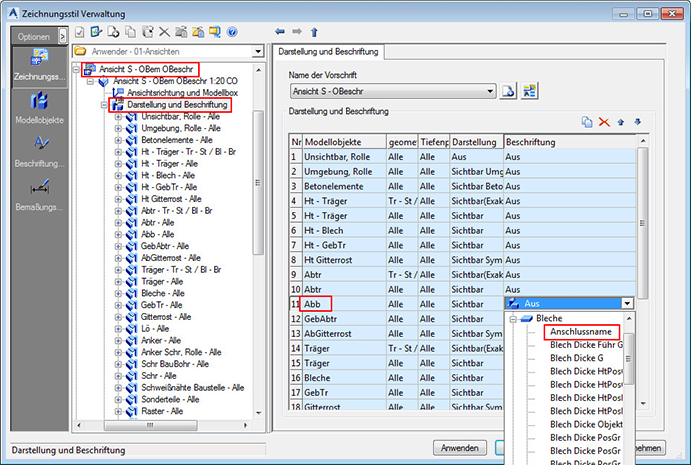Click the folder search toolbar icon
This screenshot has width=691, height=465.
pos(215,32)
